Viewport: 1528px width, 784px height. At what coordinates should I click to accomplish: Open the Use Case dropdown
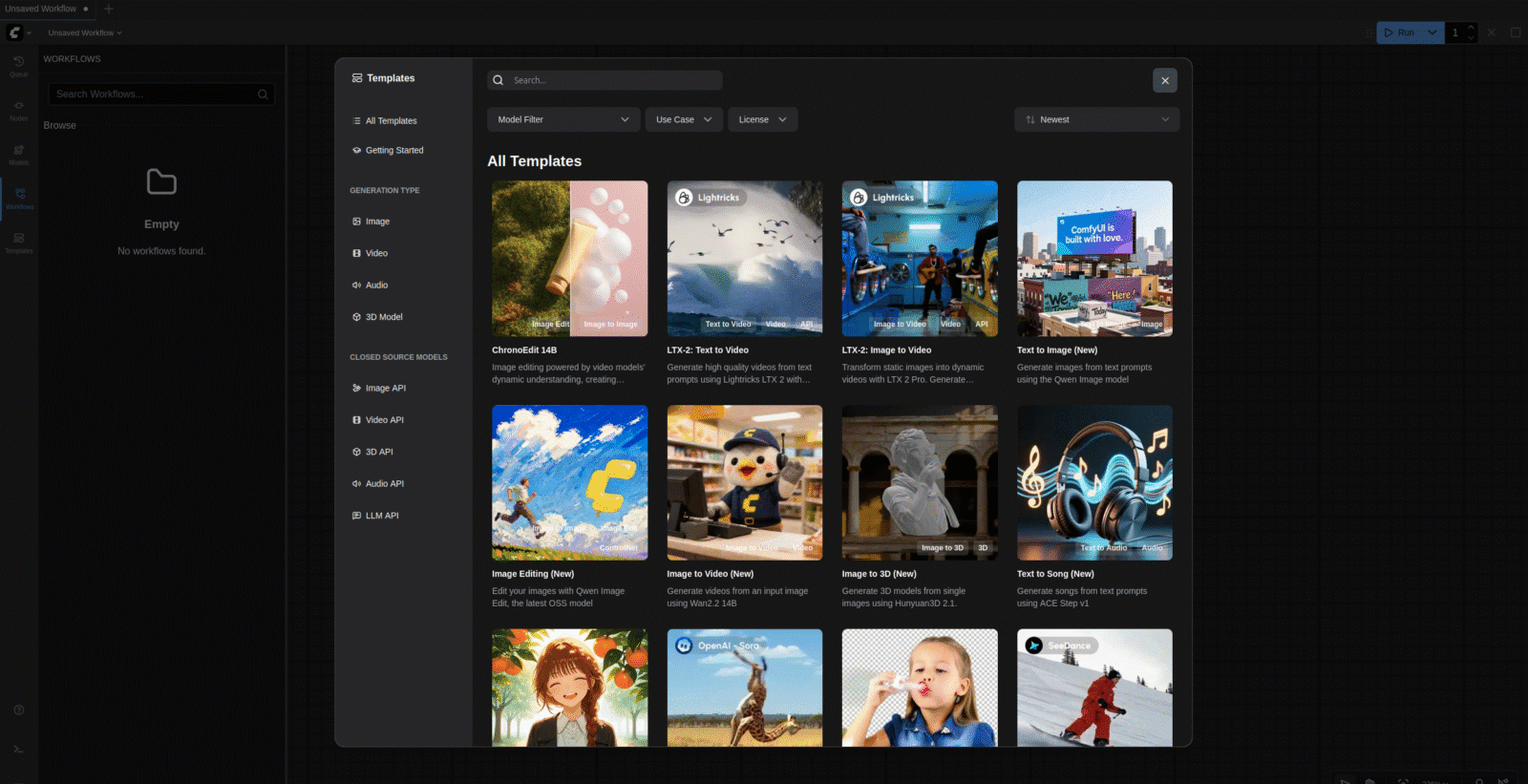[x=684, y=120]
